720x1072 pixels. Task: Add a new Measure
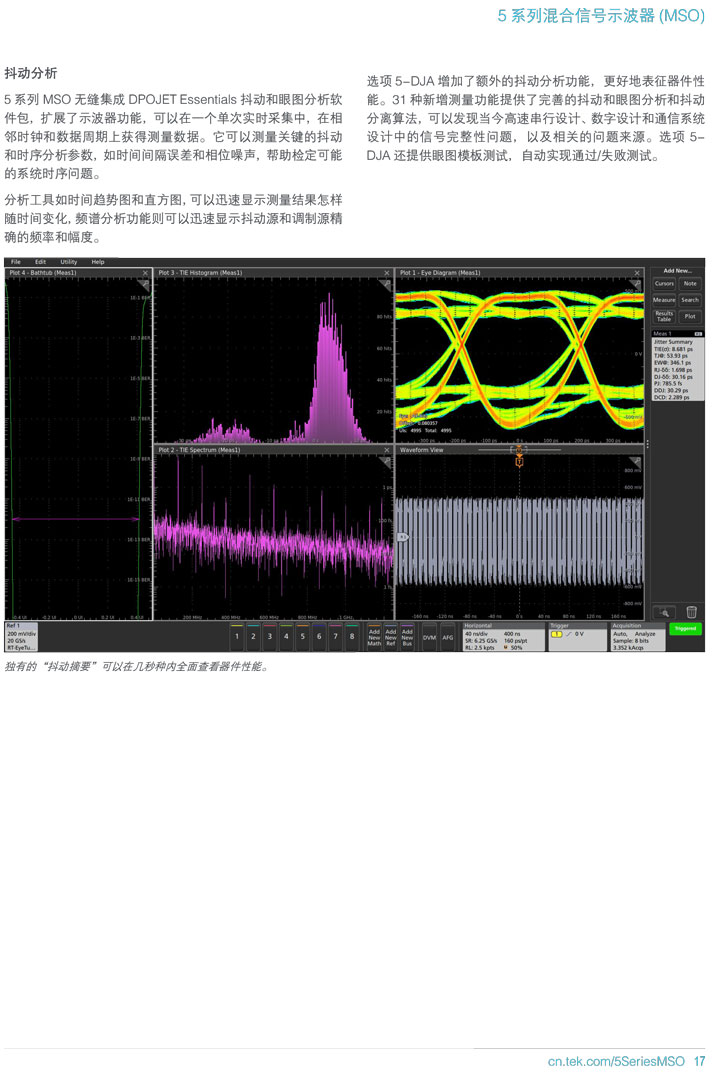[x=664, y=300]
